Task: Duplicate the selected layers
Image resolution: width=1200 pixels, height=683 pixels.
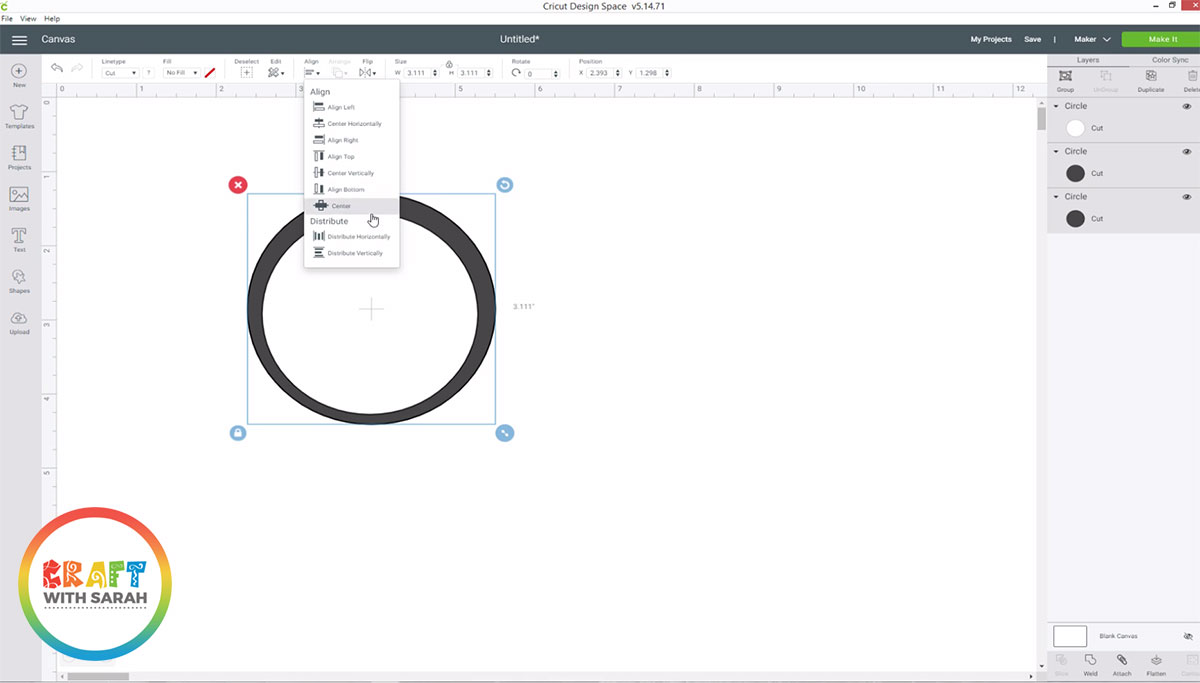Action: pos(1150,80)
